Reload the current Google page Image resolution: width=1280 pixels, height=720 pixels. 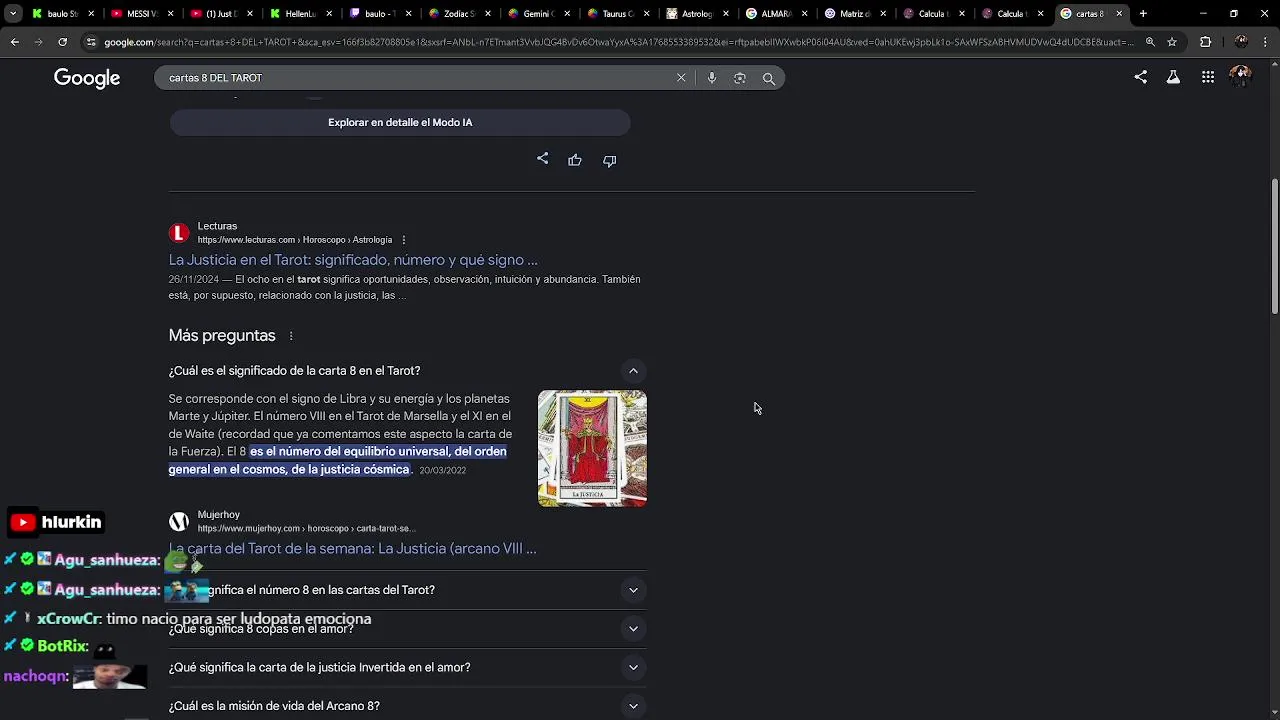[x=62, y=42]
